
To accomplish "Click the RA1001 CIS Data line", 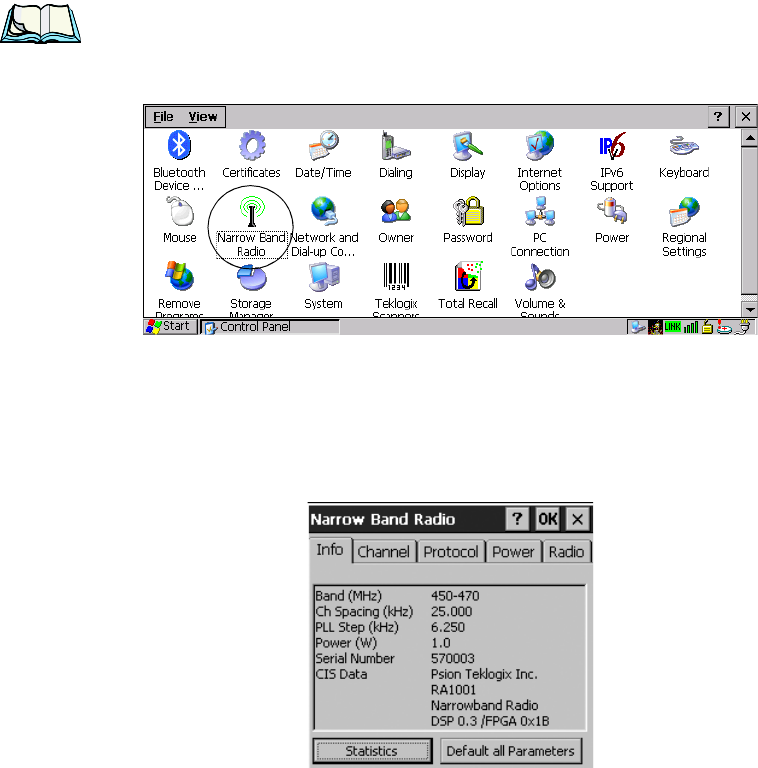I will 453,690.
